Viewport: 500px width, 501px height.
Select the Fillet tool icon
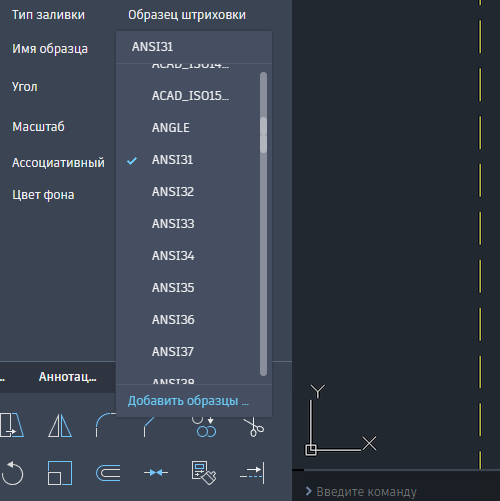[106, 425]
